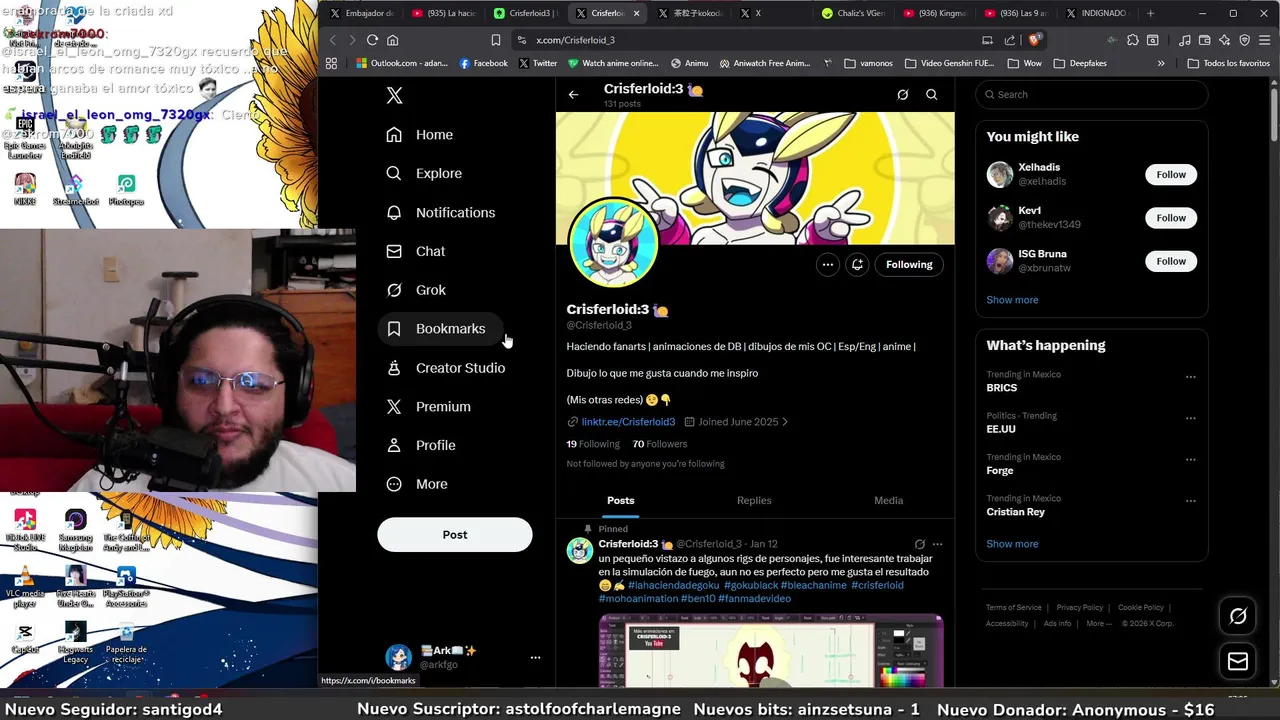Open the linktr.ee/Crisferloid3 link
Viewport: 1280px width, 720px height.
(628, 422)
